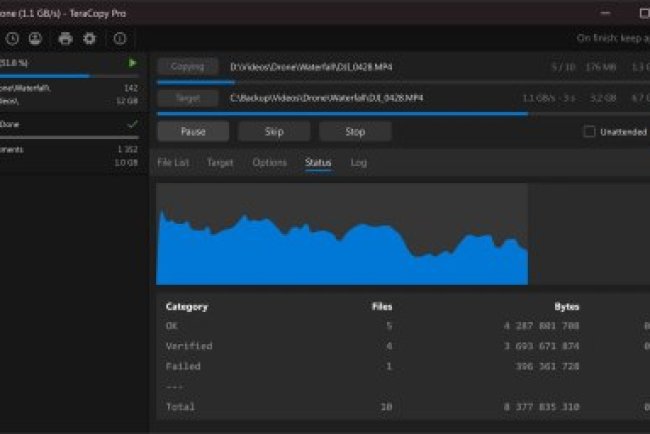Click the D: source path ending DJI_0428.MP4
650x434 pixels.
tap(311, 67)
